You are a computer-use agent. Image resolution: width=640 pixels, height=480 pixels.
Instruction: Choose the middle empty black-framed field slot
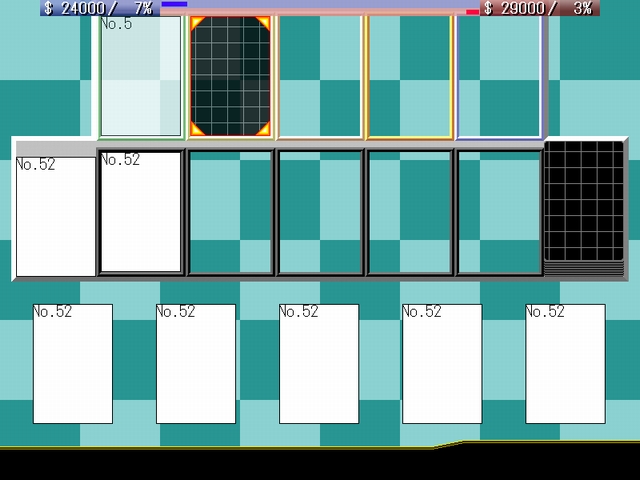(320, 212)
